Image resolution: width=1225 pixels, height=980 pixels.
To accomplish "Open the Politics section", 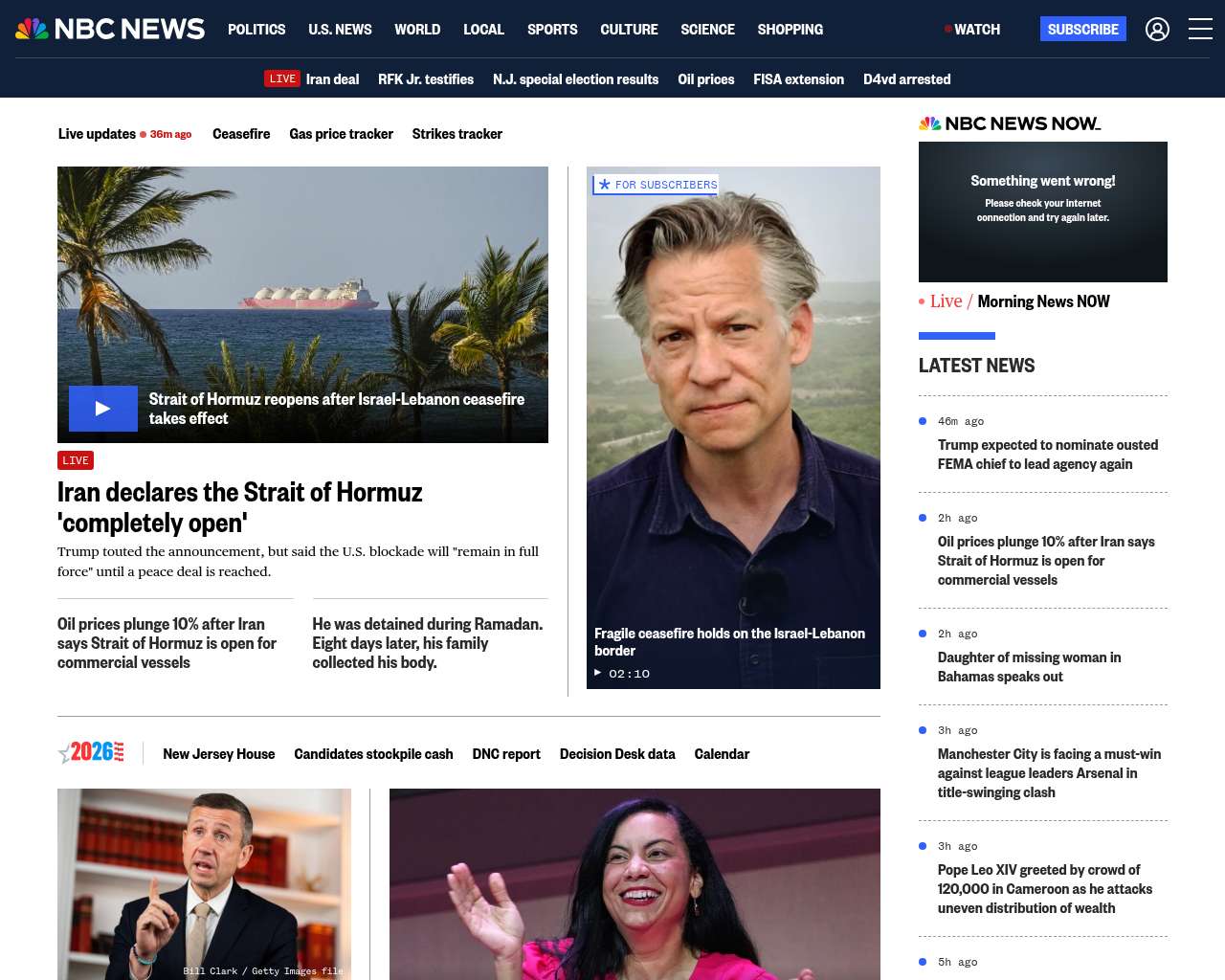I will pos(256,30).
